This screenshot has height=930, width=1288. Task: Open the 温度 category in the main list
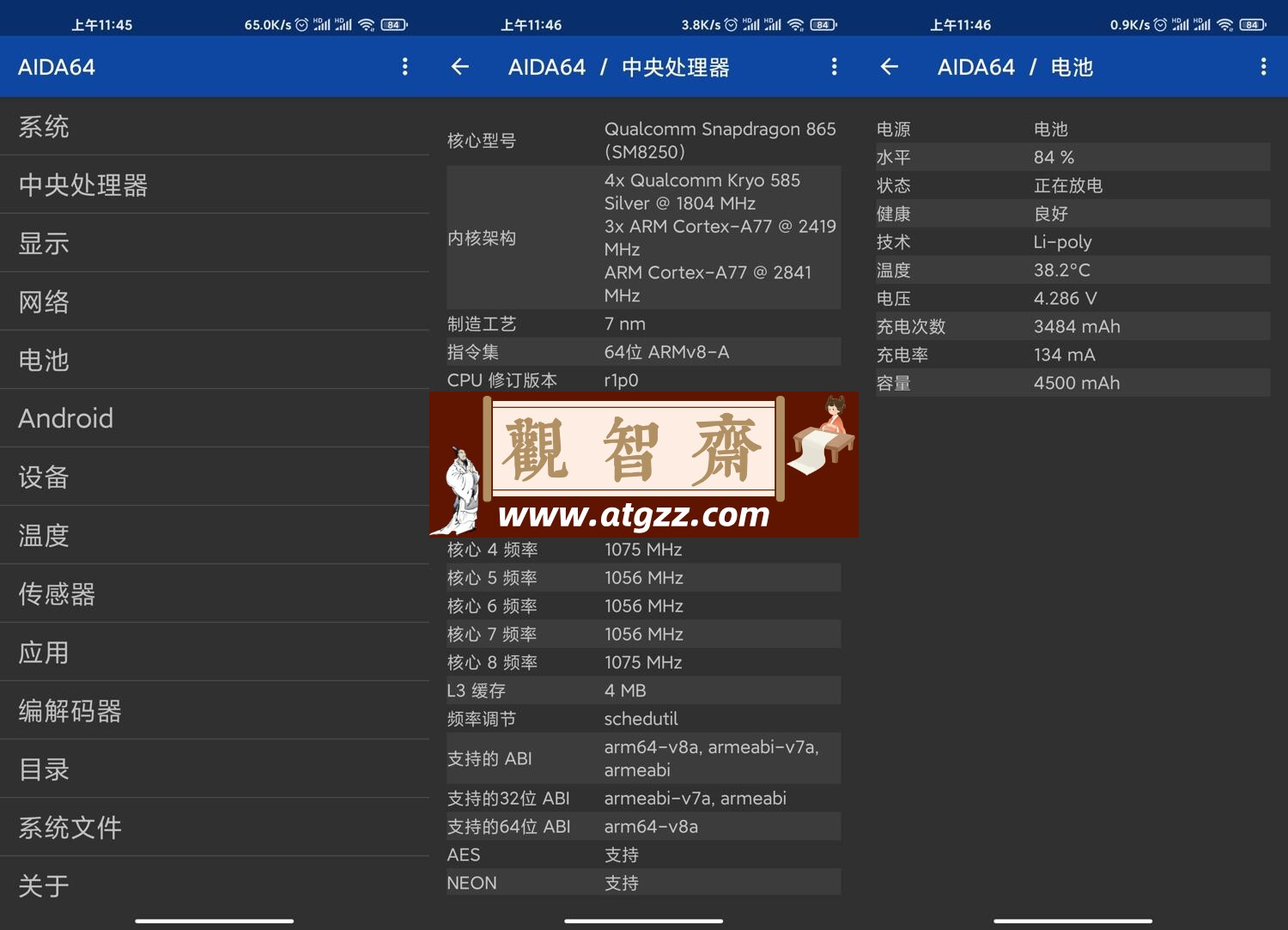pyautogui.click(x=215, y=536)
